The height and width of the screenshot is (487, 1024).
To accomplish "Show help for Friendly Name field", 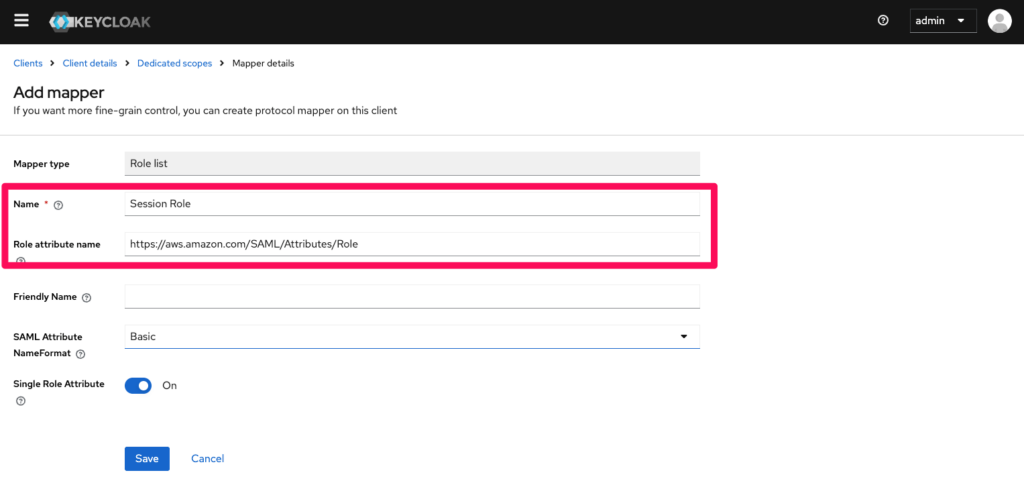I will 86,298.
